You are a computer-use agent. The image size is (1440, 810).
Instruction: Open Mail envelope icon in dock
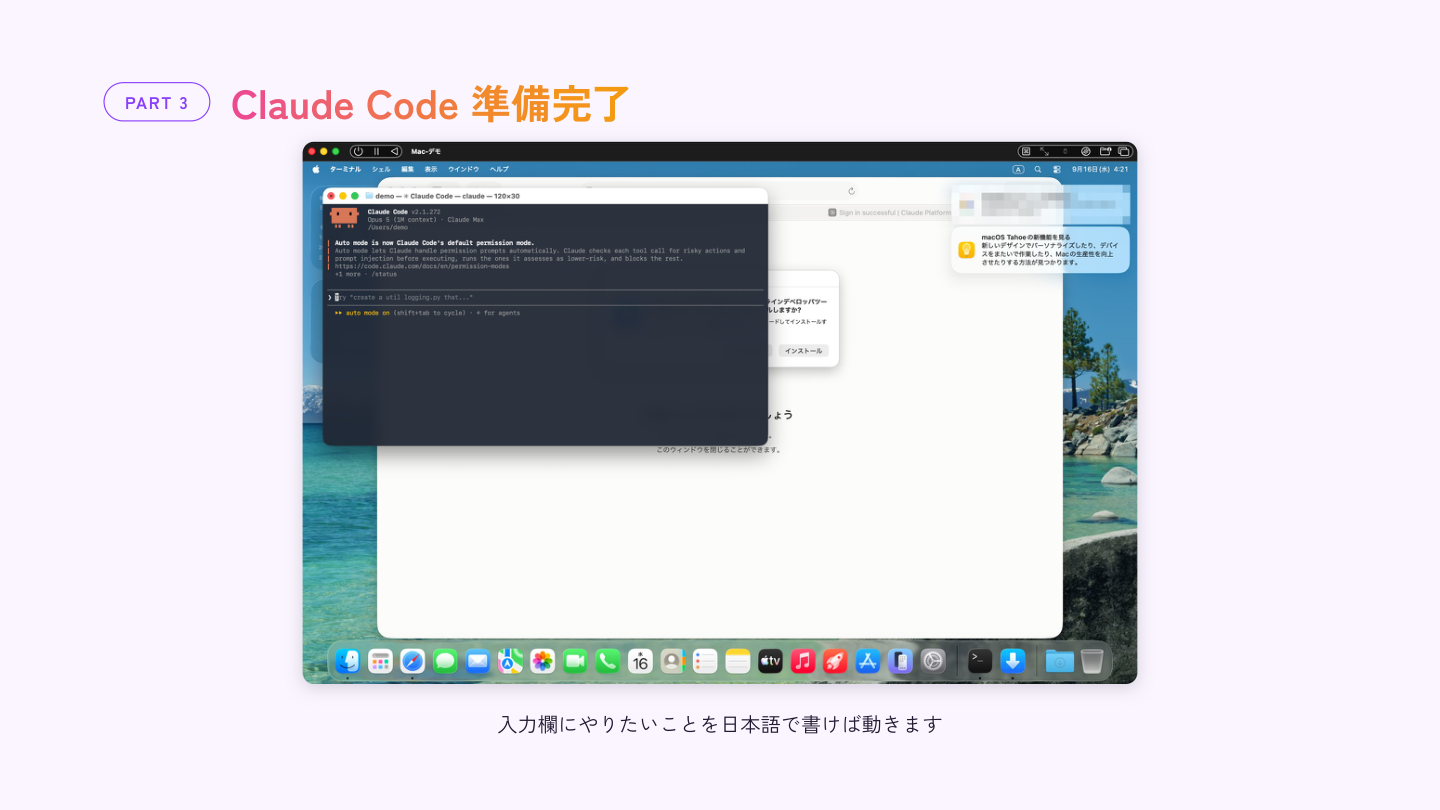click(478, 661)
